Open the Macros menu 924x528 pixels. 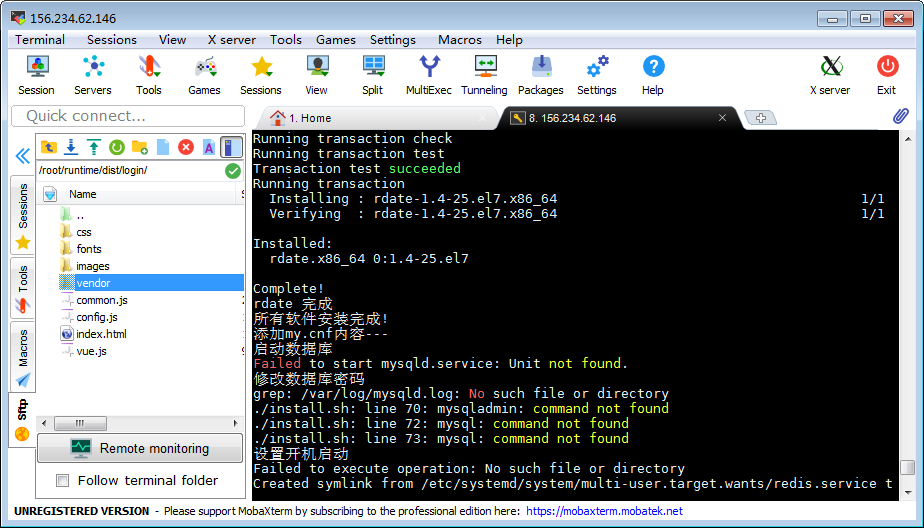pos(459,40)
